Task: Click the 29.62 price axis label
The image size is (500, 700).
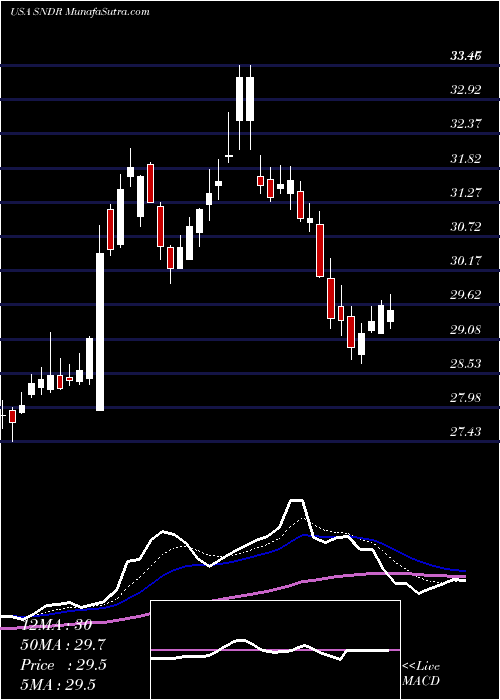Action: (466, 295)
